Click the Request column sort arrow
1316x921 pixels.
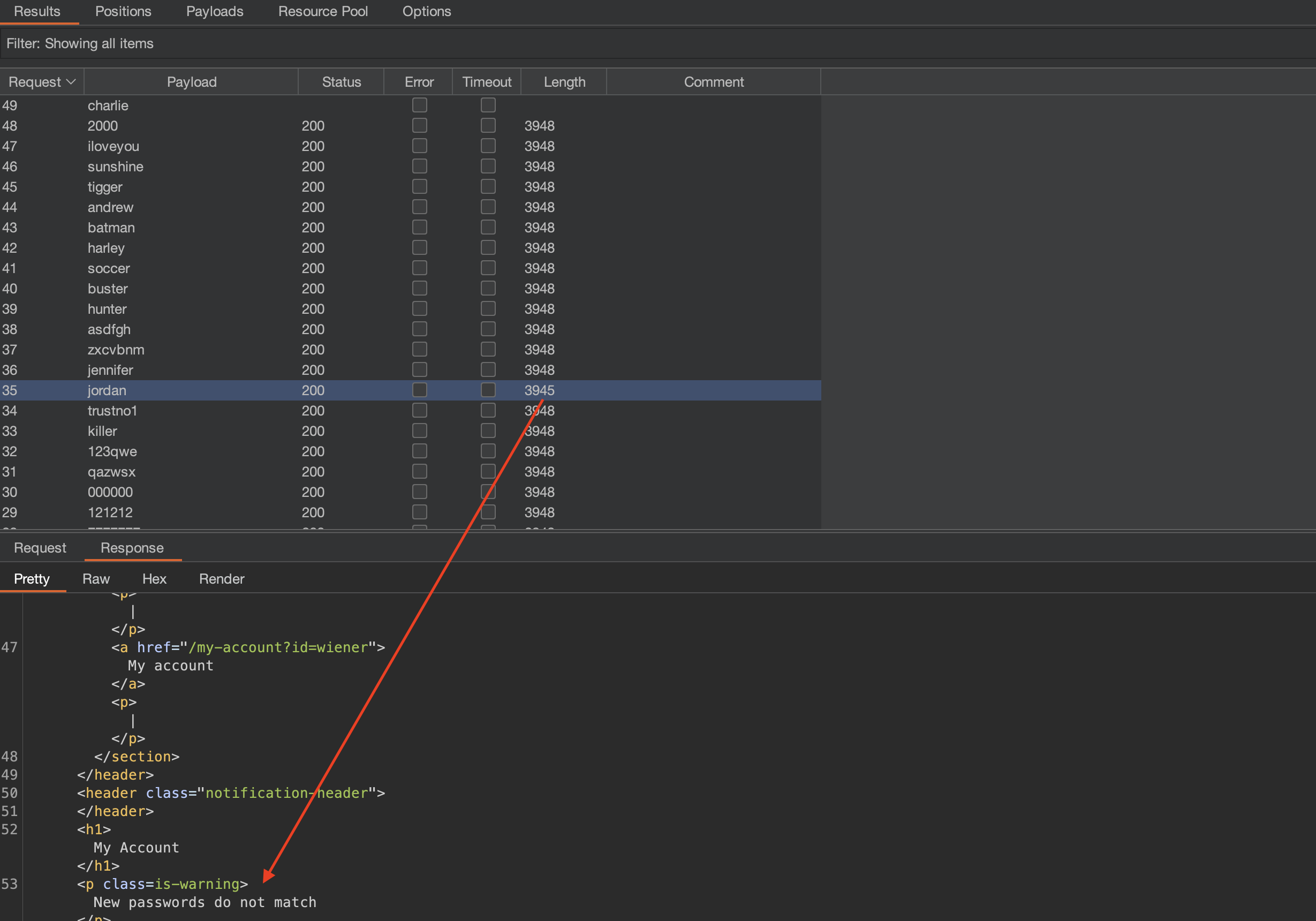[x=71, y=82]
